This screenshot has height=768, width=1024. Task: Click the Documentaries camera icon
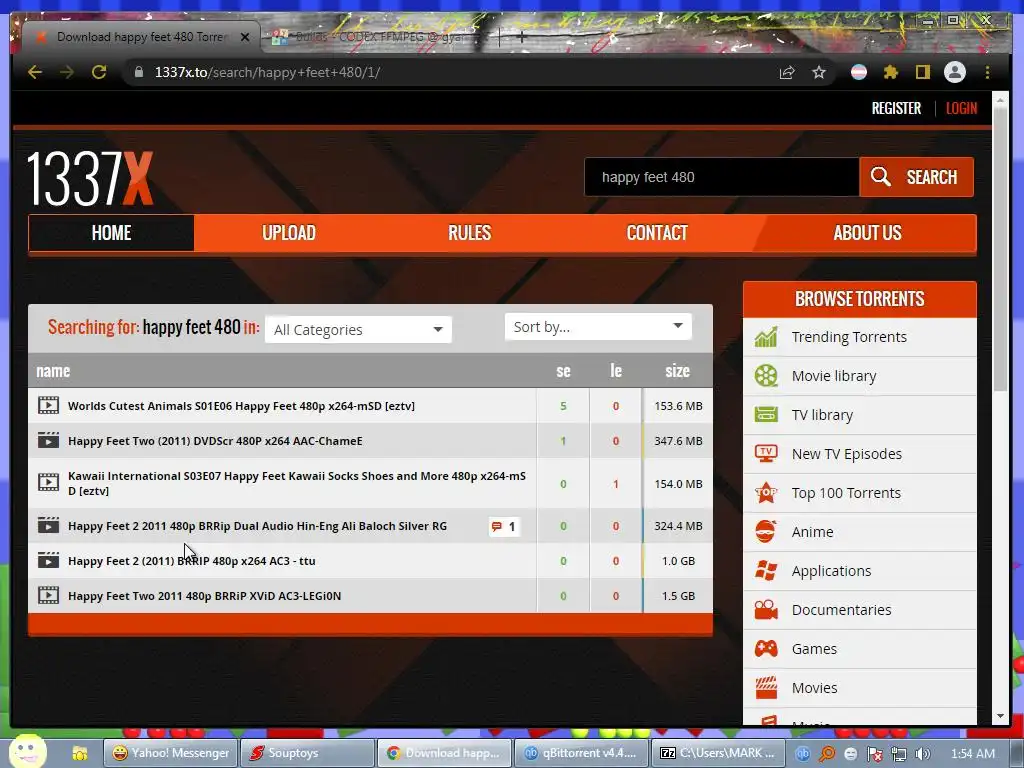tap(766, 609)
